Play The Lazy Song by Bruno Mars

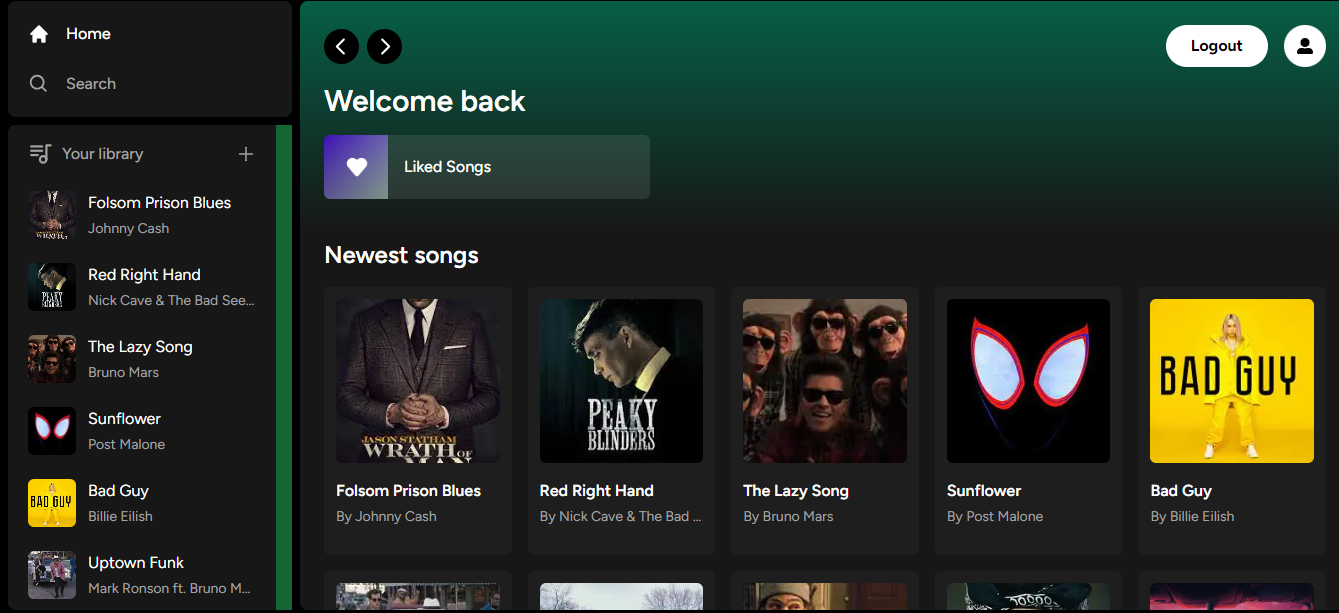click(824, 420)
